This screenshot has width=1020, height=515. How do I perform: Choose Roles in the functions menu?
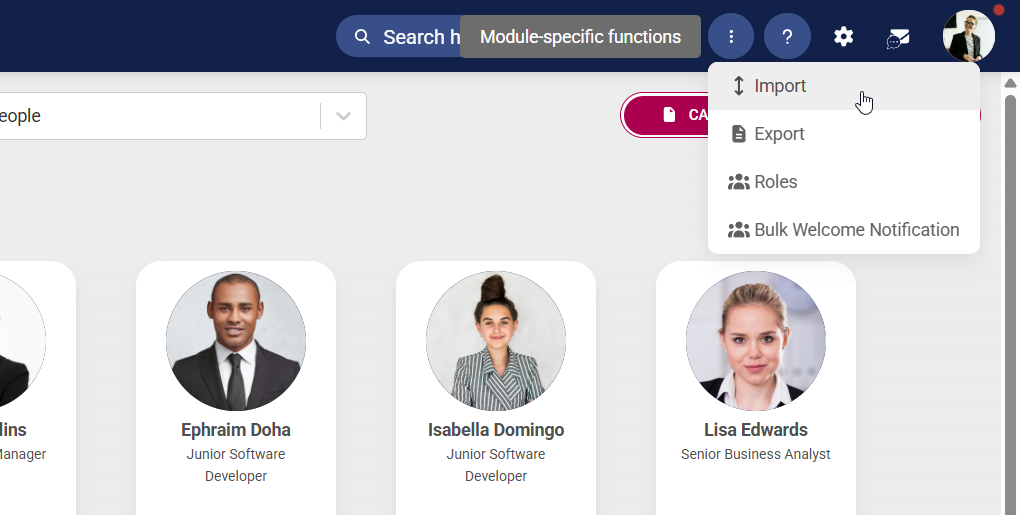click(844, 182)
